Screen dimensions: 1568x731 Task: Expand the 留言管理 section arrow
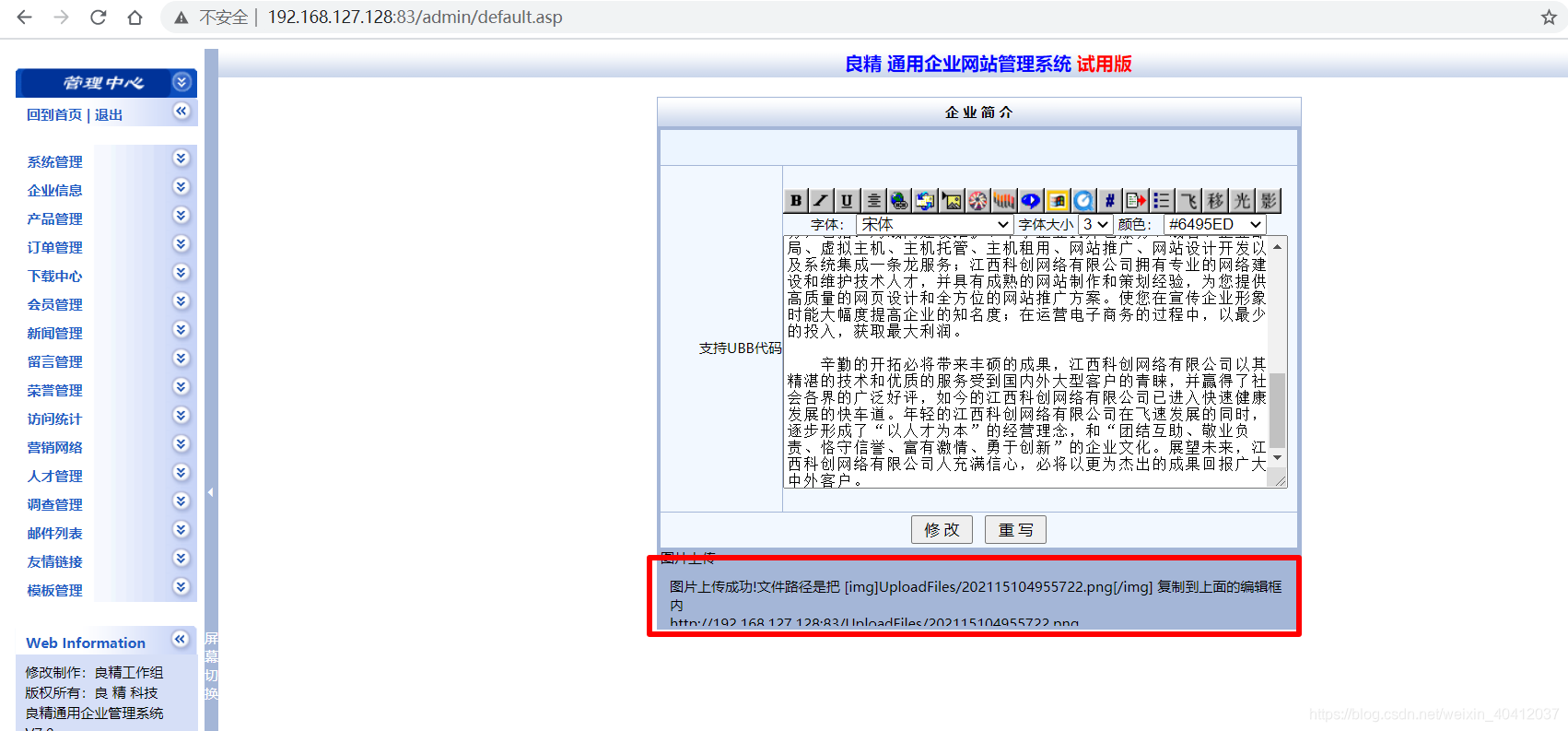181,358
